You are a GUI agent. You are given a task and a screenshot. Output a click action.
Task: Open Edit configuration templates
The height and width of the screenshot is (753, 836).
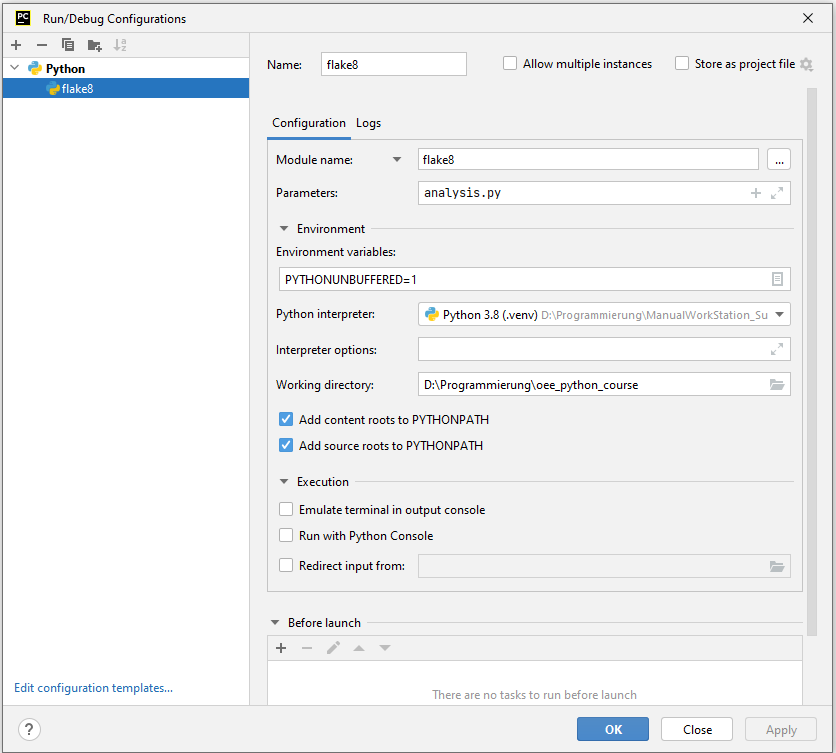pos(93,687)
